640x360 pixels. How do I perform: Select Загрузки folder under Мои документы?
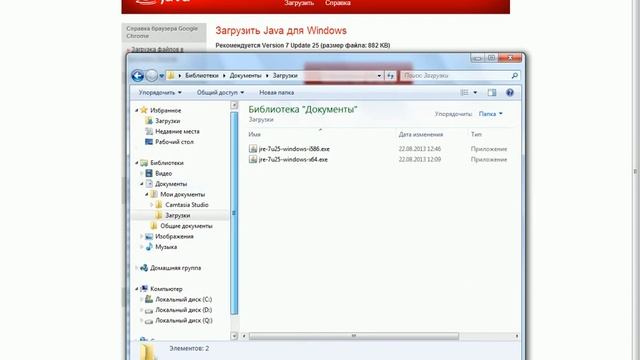178,216
